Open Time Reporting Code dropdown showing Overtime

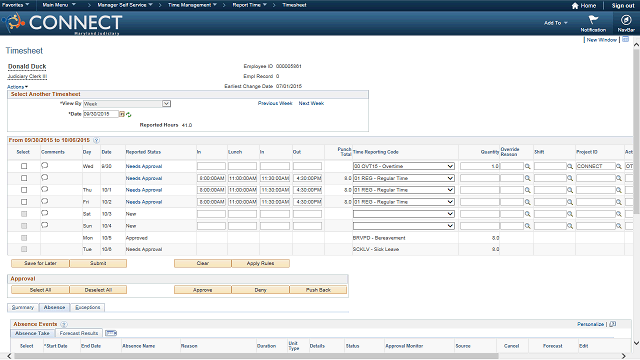pos(404,166)
